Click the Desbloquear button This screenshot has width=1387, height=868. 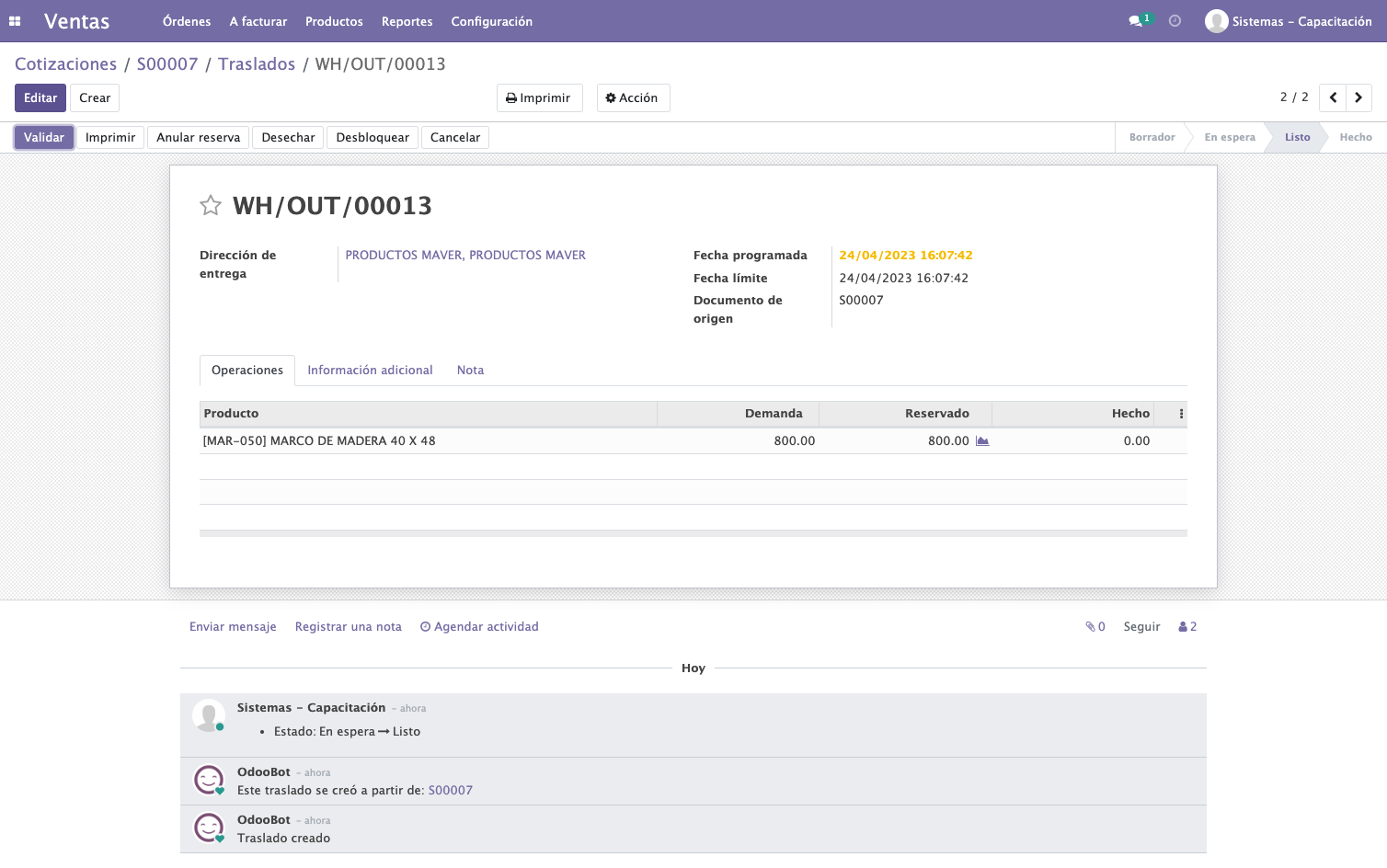[x=373, y=138]
